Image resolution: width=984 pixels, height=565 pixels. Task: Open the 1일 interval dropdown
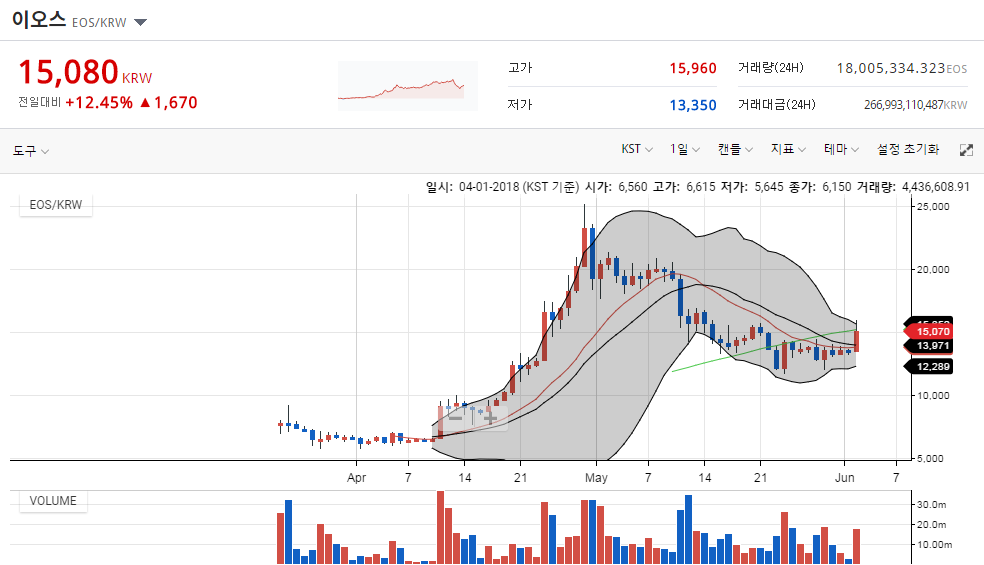point(685,149)
